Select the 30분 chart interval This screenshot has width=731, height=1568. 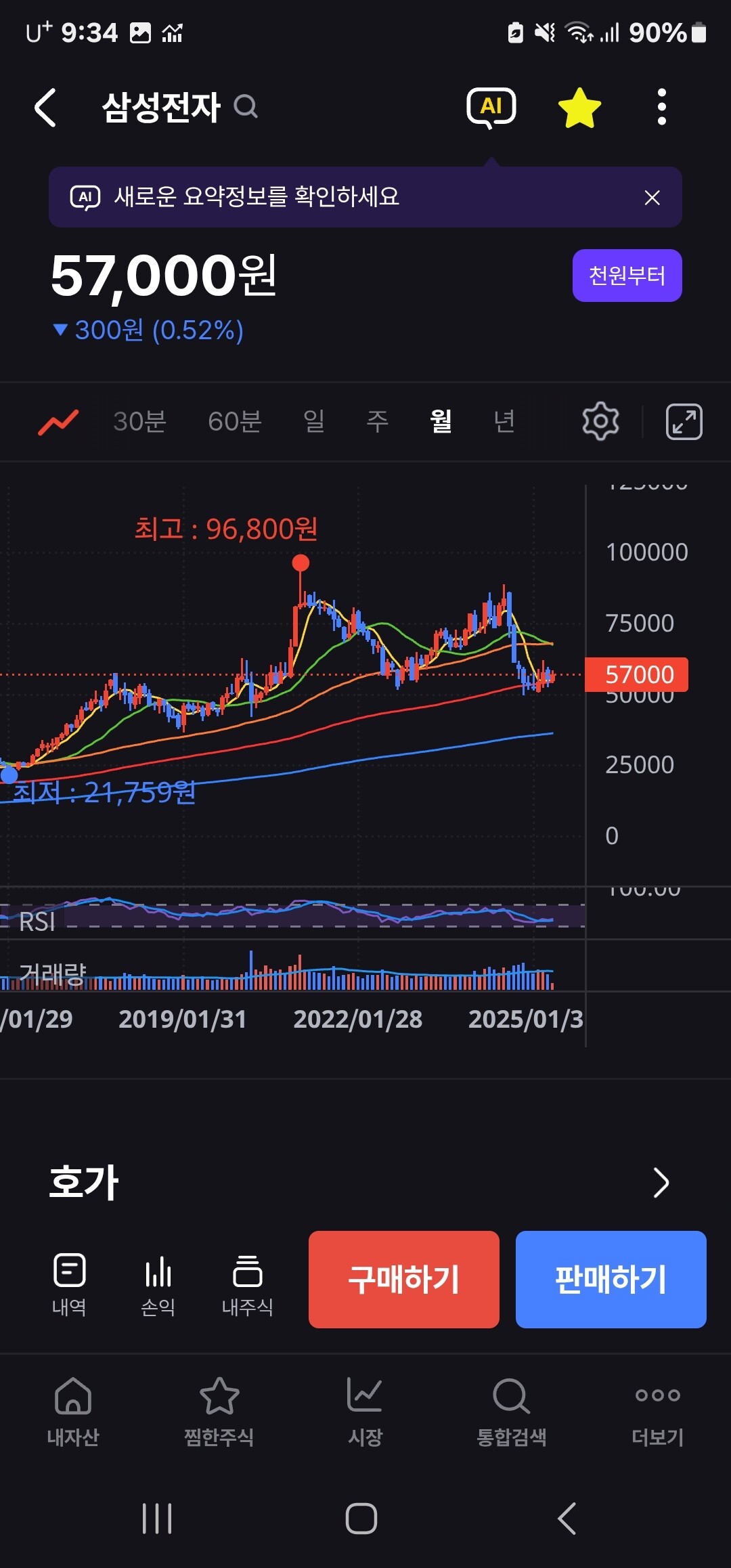click(x=140, y=421)
